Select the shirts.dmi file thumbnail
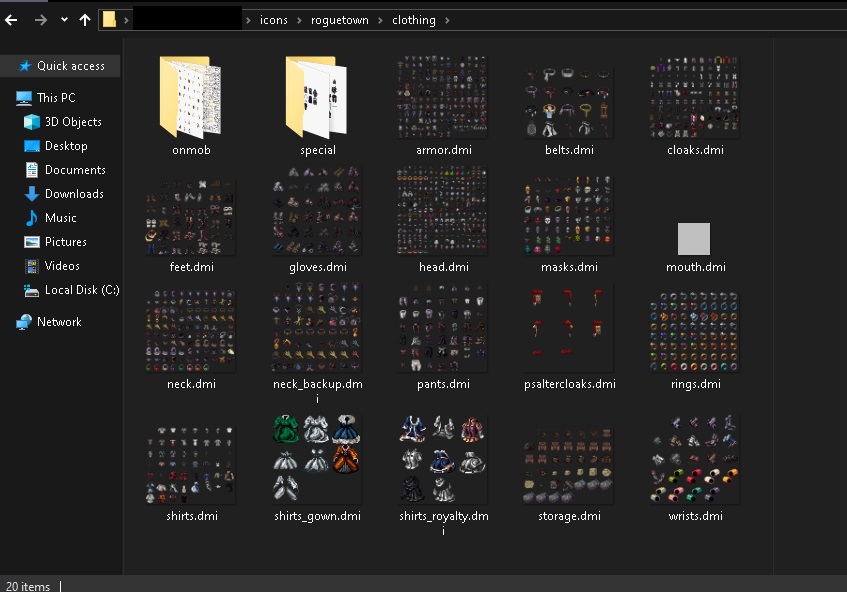847x592 pixels. click(x=191, y=465)
